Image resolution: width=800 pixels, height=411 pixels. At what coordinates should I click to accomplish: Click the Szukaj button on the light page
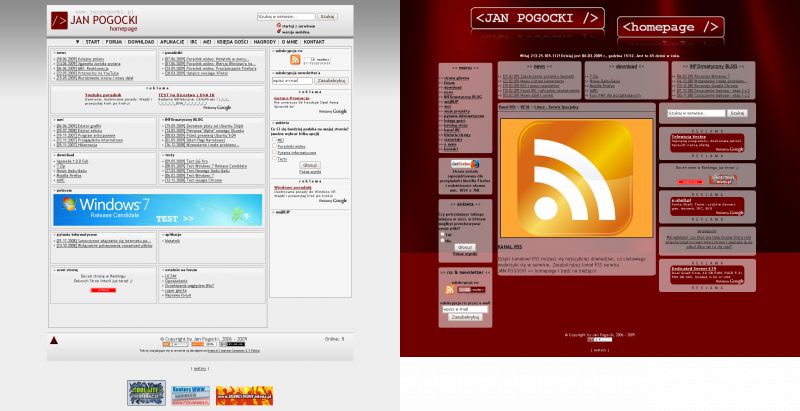[327, 17]
